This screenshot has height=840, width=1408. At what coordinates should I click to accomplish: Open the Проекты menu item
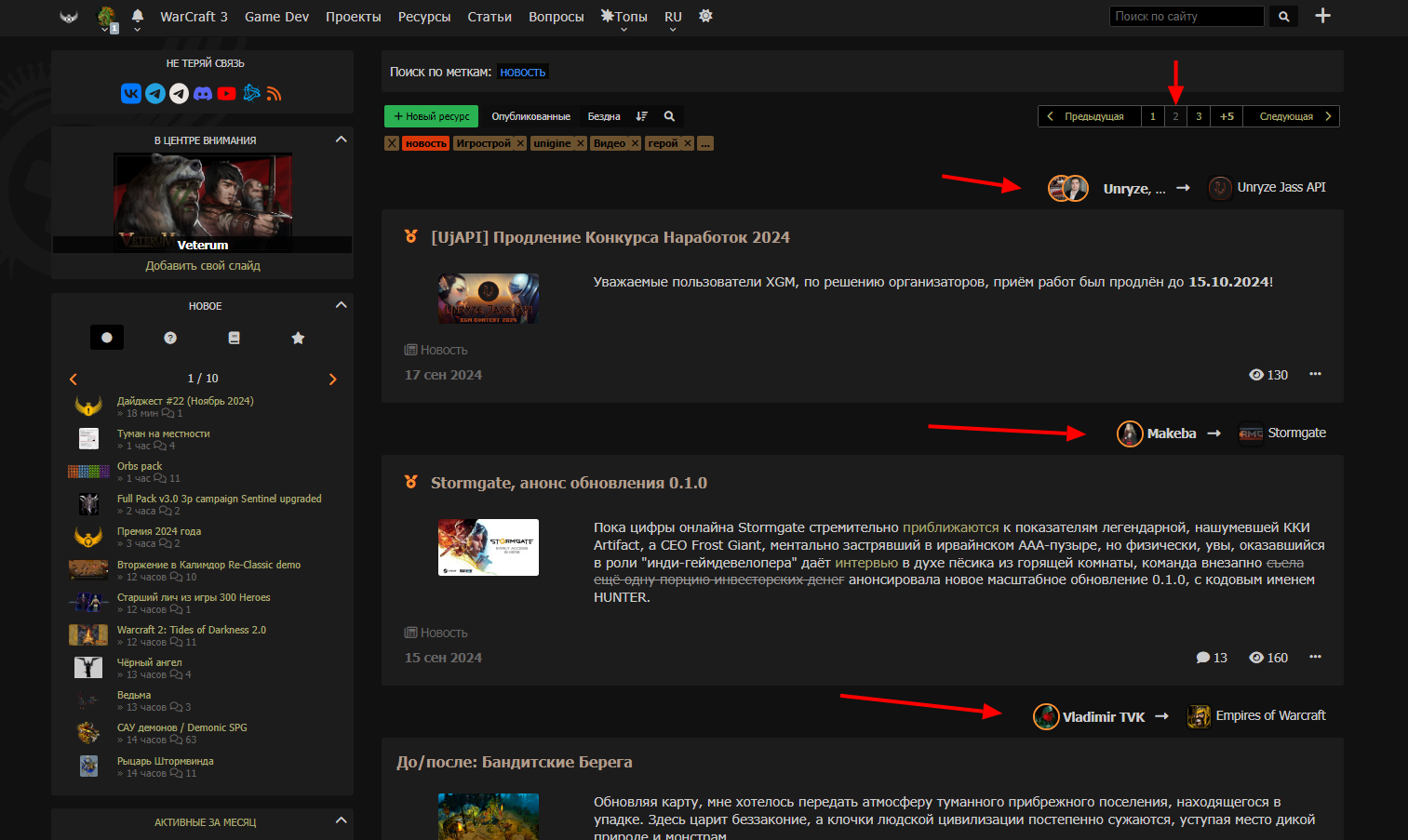click(354, 17)
